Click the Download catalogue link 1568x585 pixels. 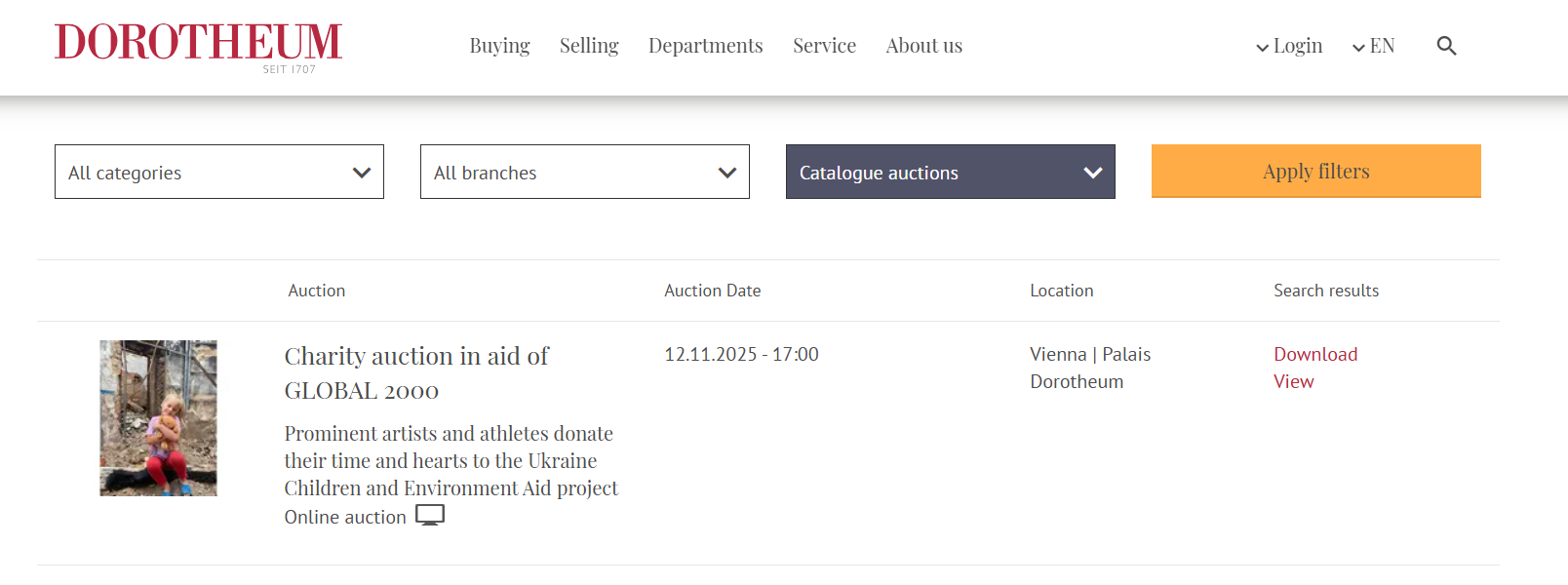1315,354
